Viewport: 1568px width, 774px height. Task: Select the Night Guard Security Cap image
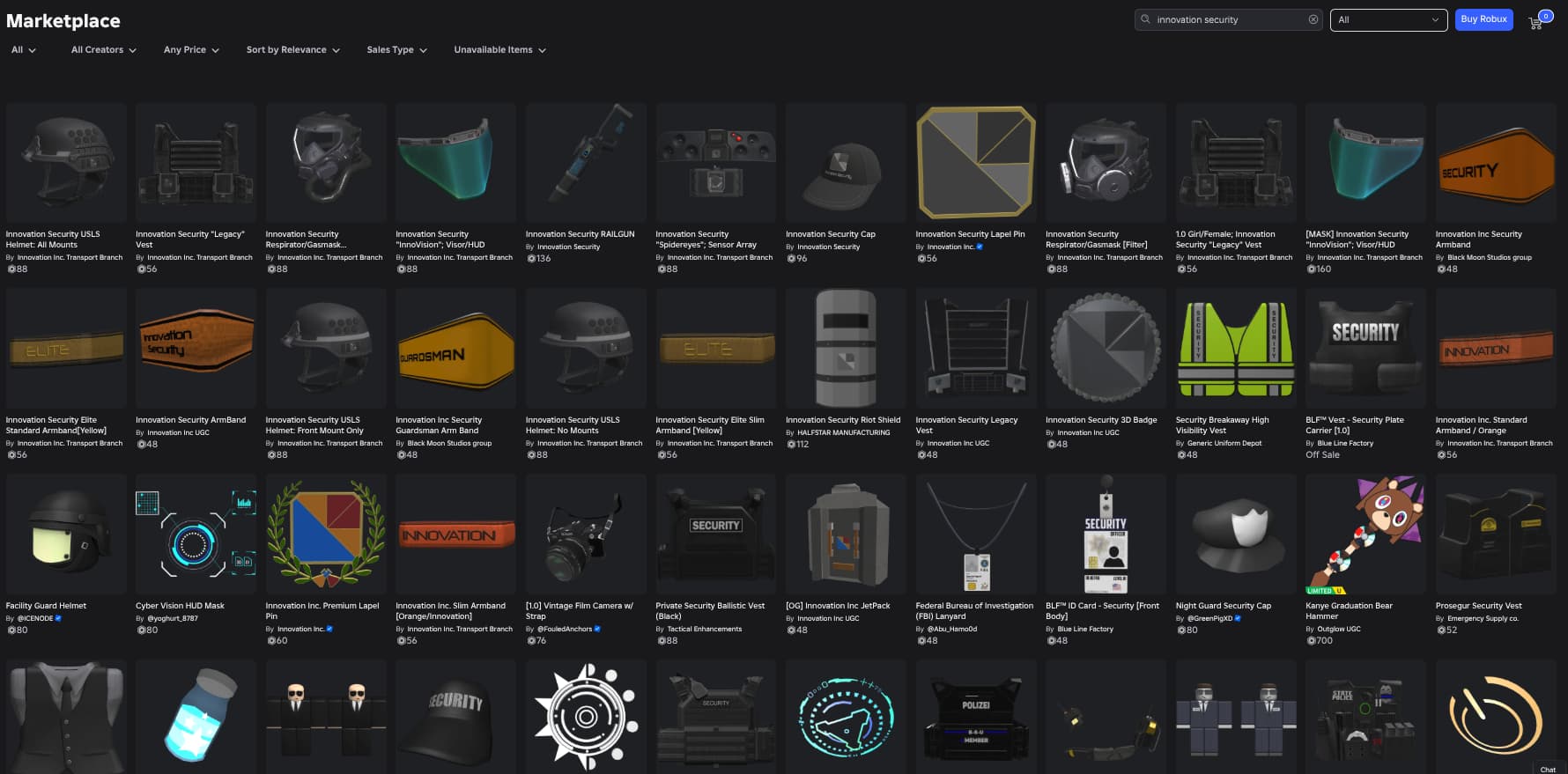[x=1236, y=534]
